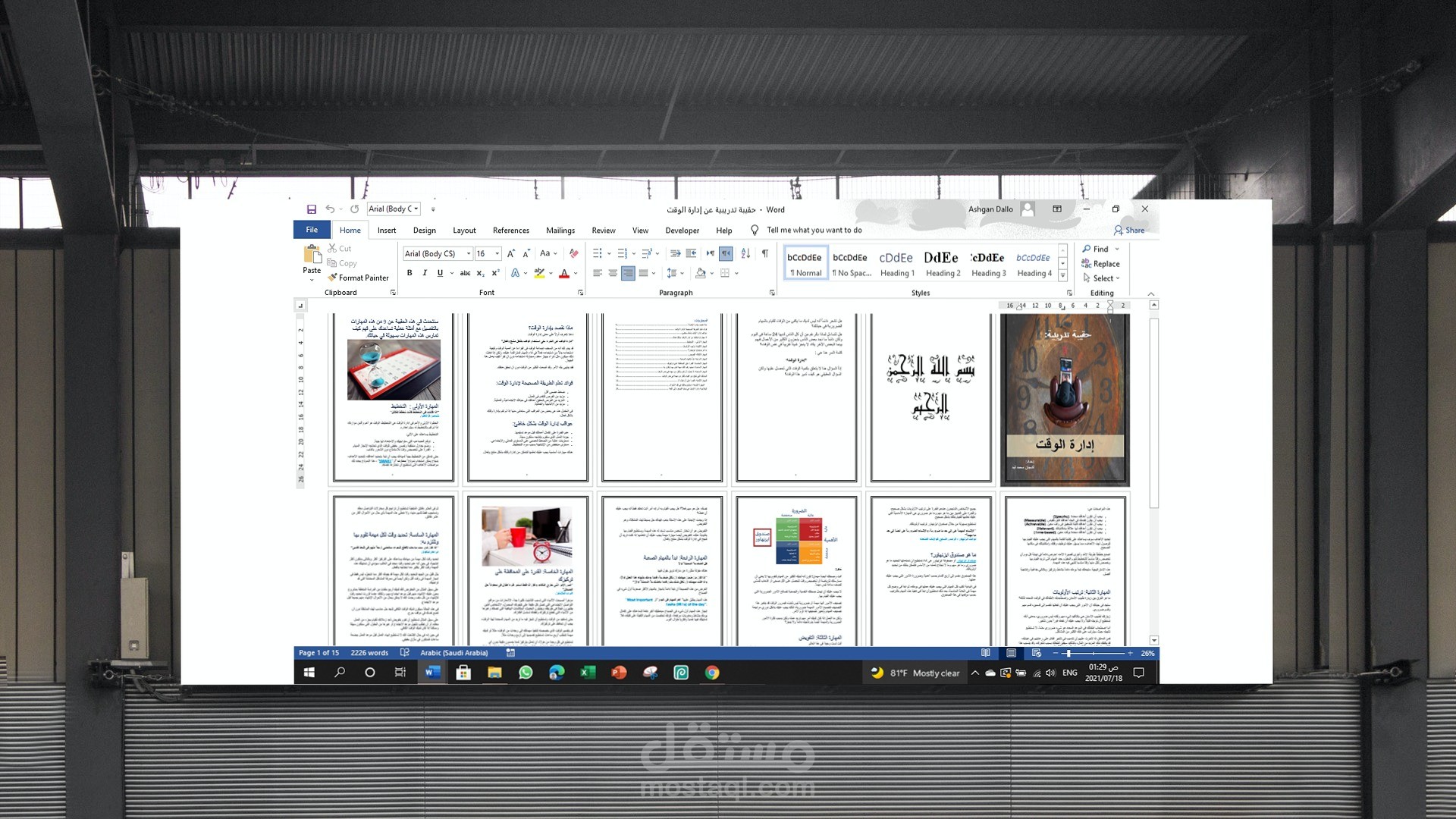
Task: Apply superscript formatting
Action: coord(496,273)
